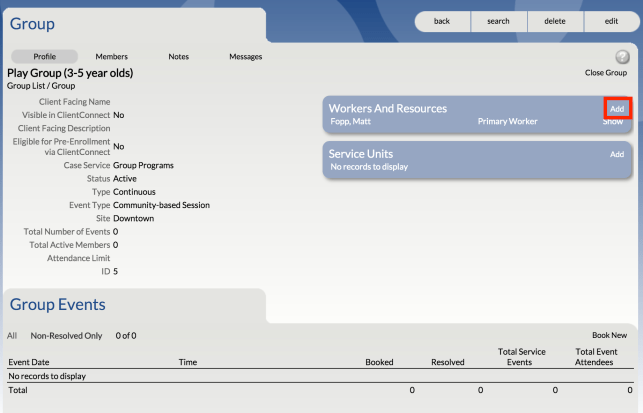The width and height of the screenshot is (643, 413).
Task: Select the Profile tab
Action: click(45, 57)
